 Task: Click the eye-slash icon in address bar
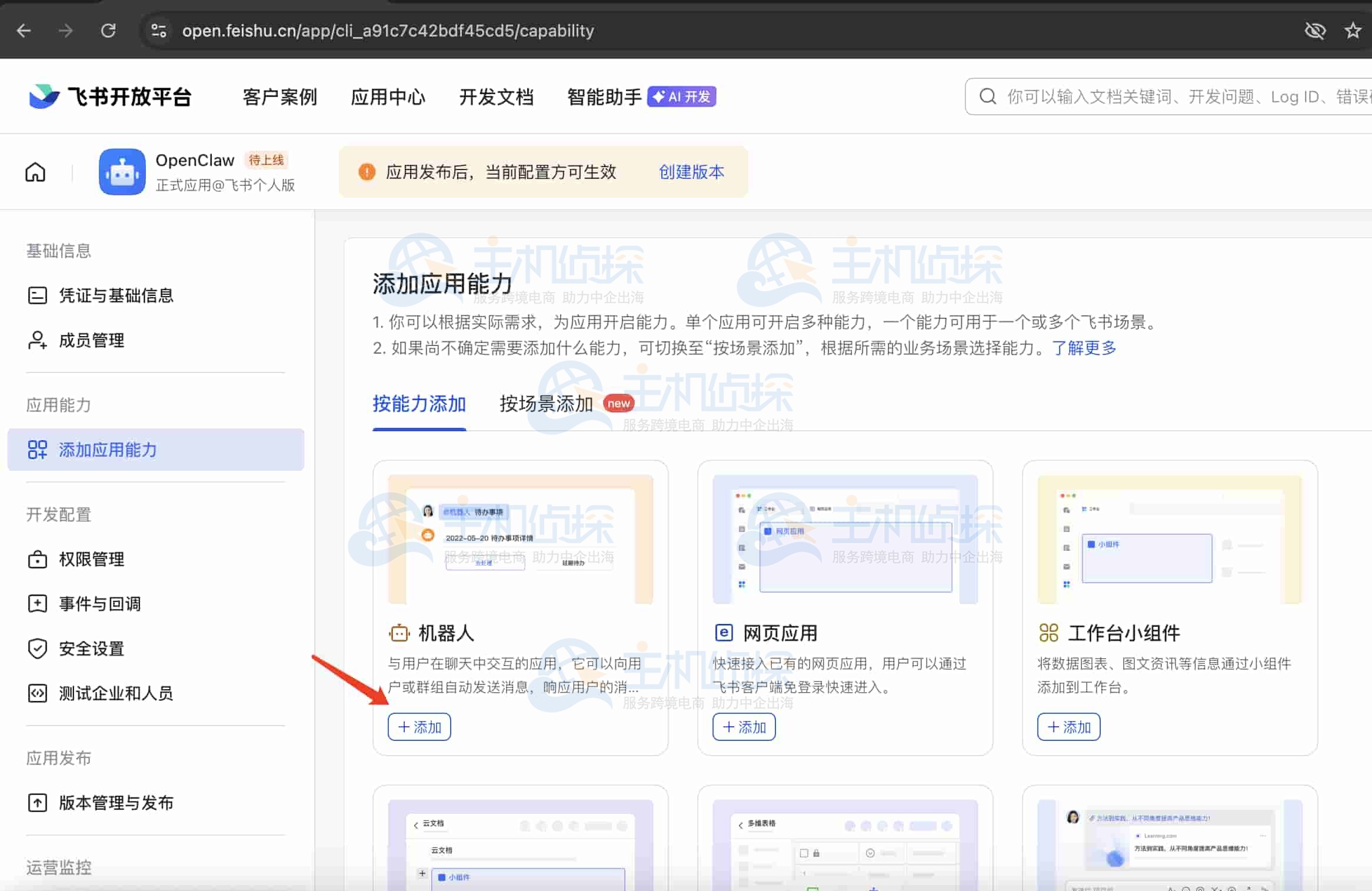[x=1315, y=30]
